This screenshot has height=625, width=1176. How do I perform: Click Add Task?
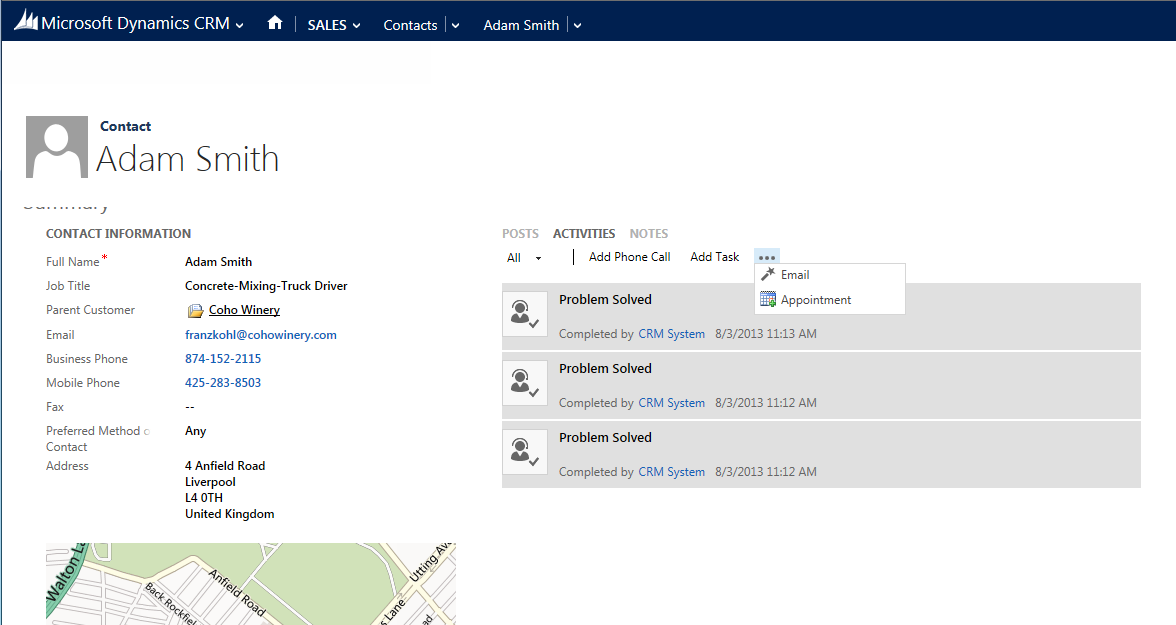click(x=715, y=257)
